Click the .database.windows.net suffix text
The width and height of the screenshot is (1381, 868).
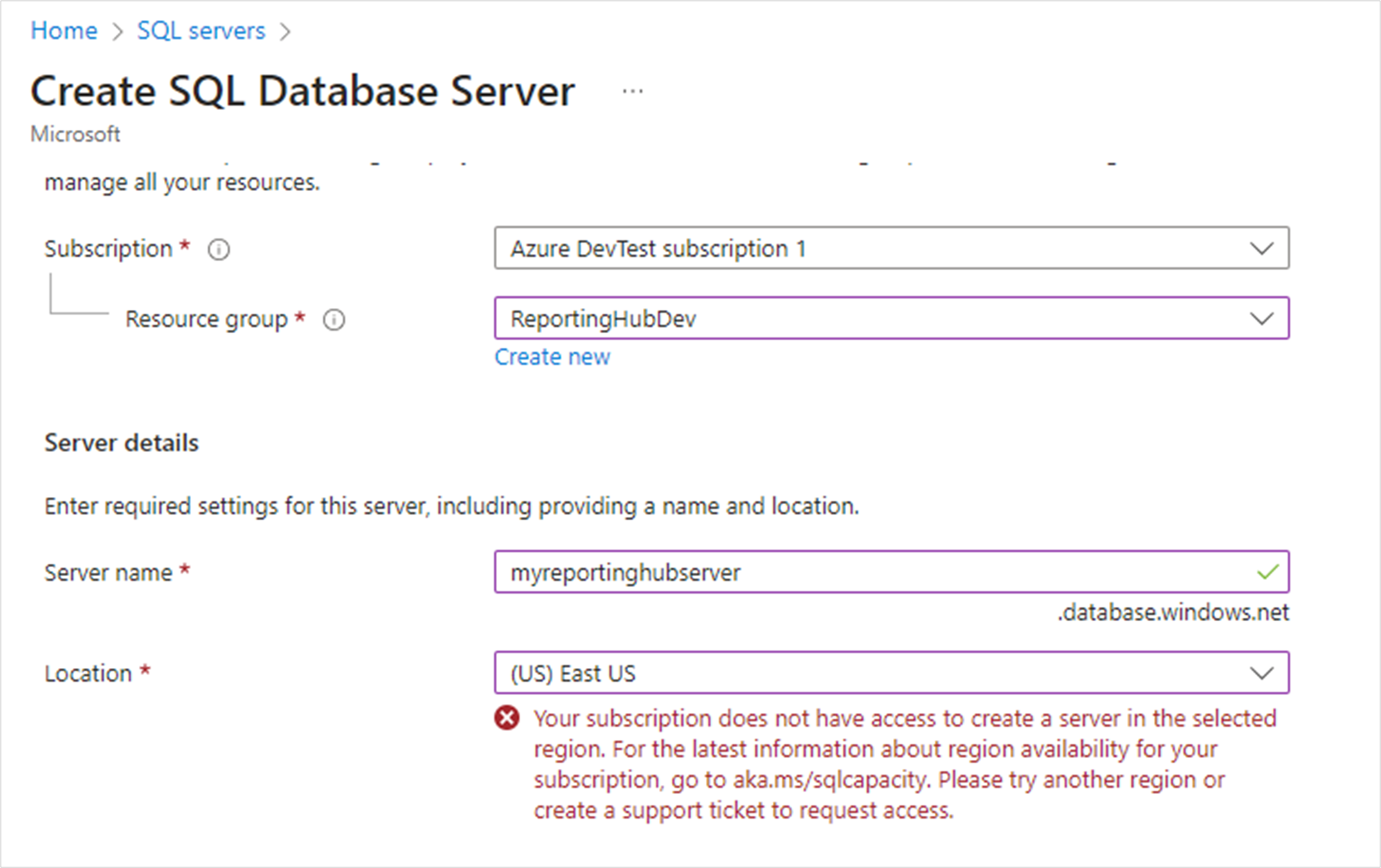[1173, 613]
